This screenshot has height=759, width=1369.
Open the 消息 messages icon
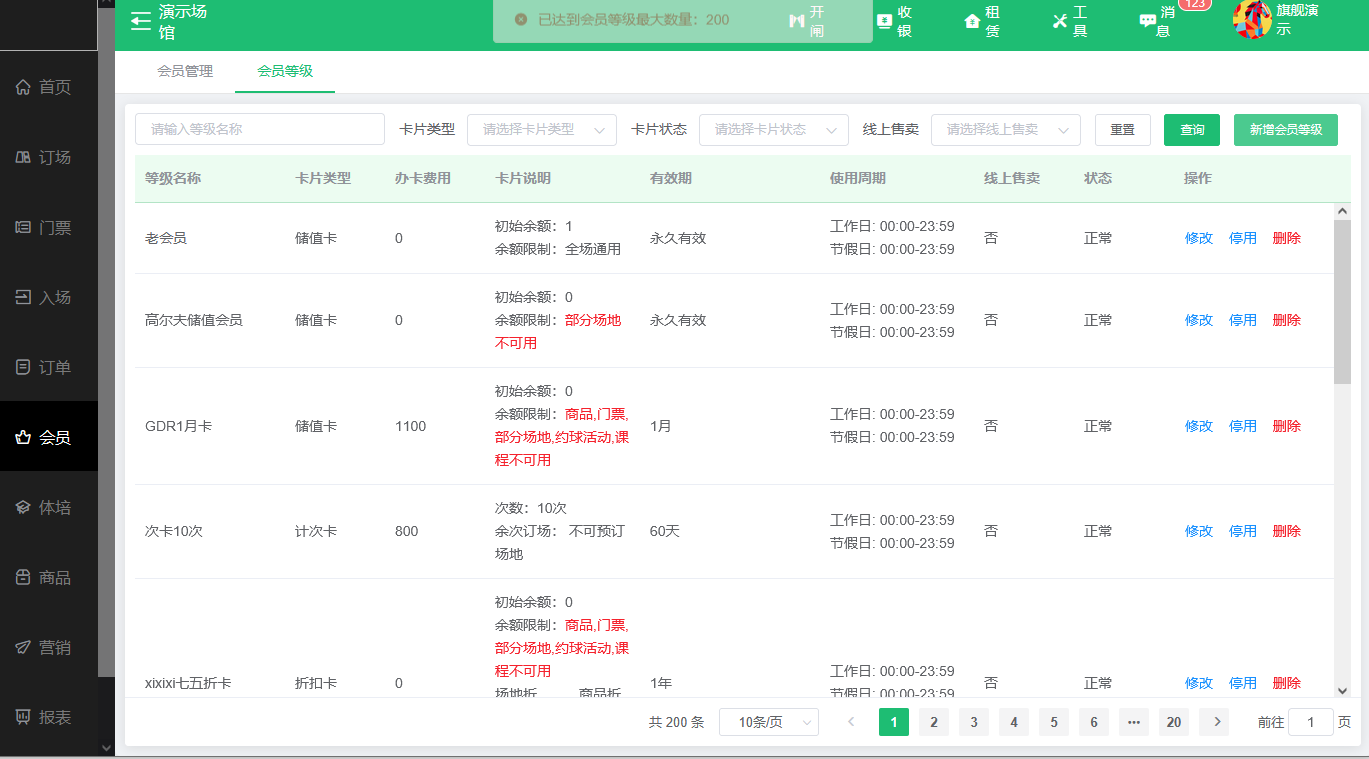coord(1147,21)
